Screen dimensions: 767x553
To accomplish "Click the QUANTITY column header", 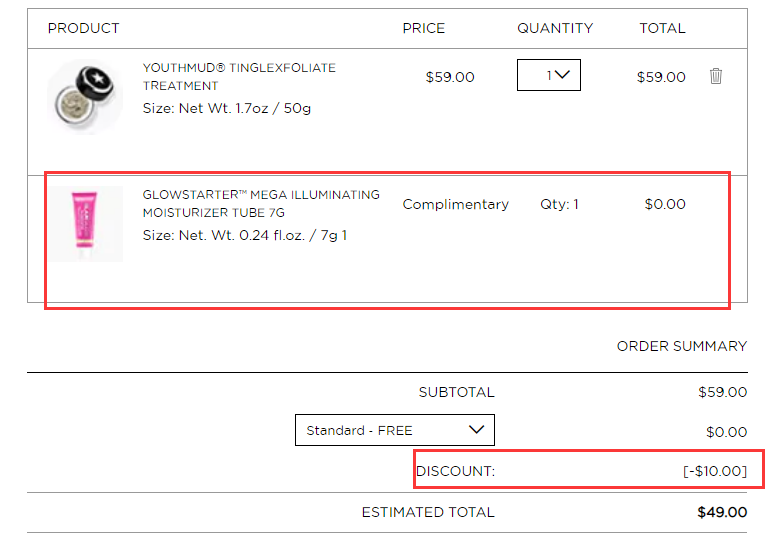I will [x=555, y=28].
